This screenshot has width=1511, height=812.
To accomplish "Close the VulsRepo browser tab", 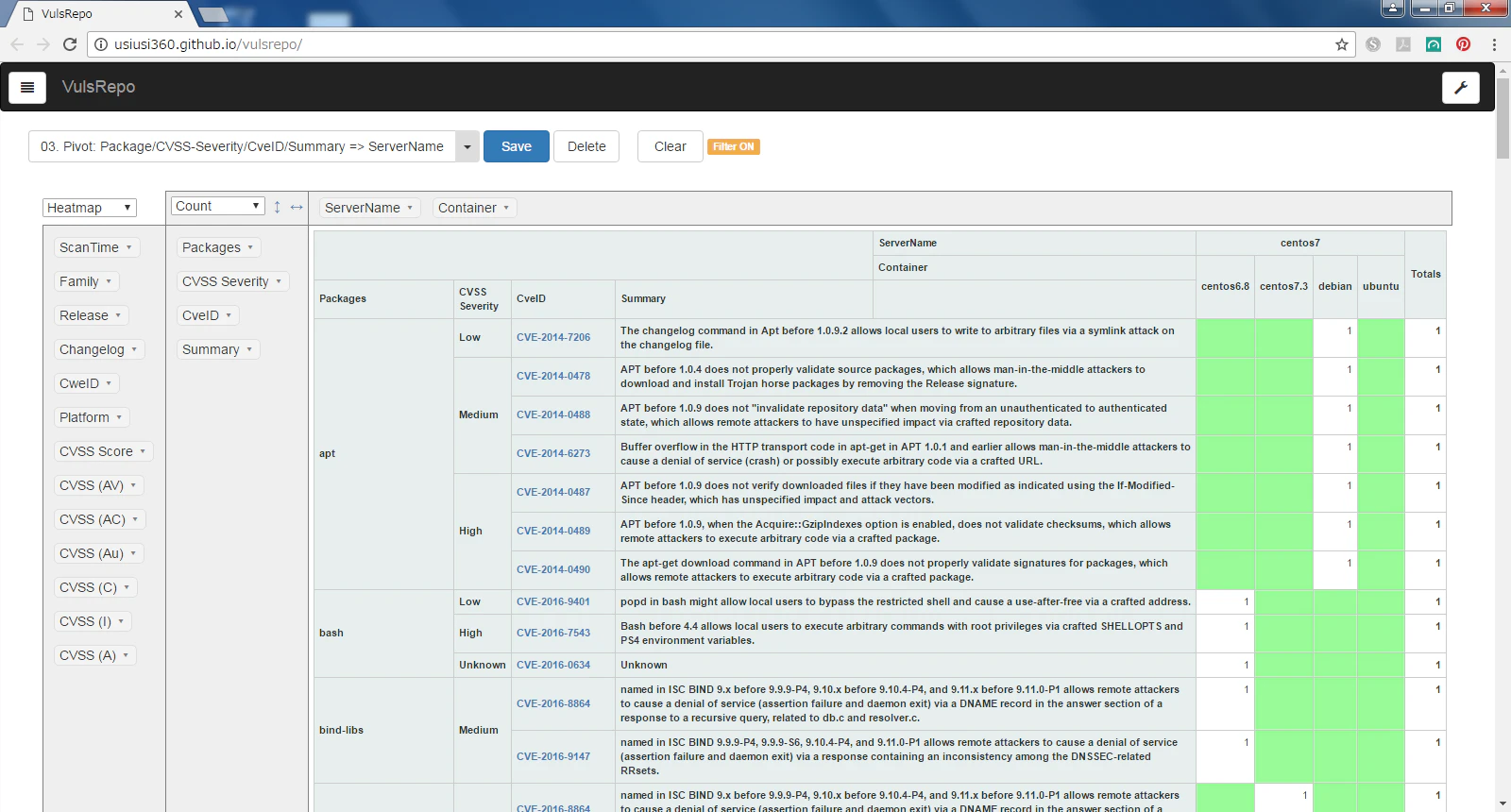I will click(178, 14).
